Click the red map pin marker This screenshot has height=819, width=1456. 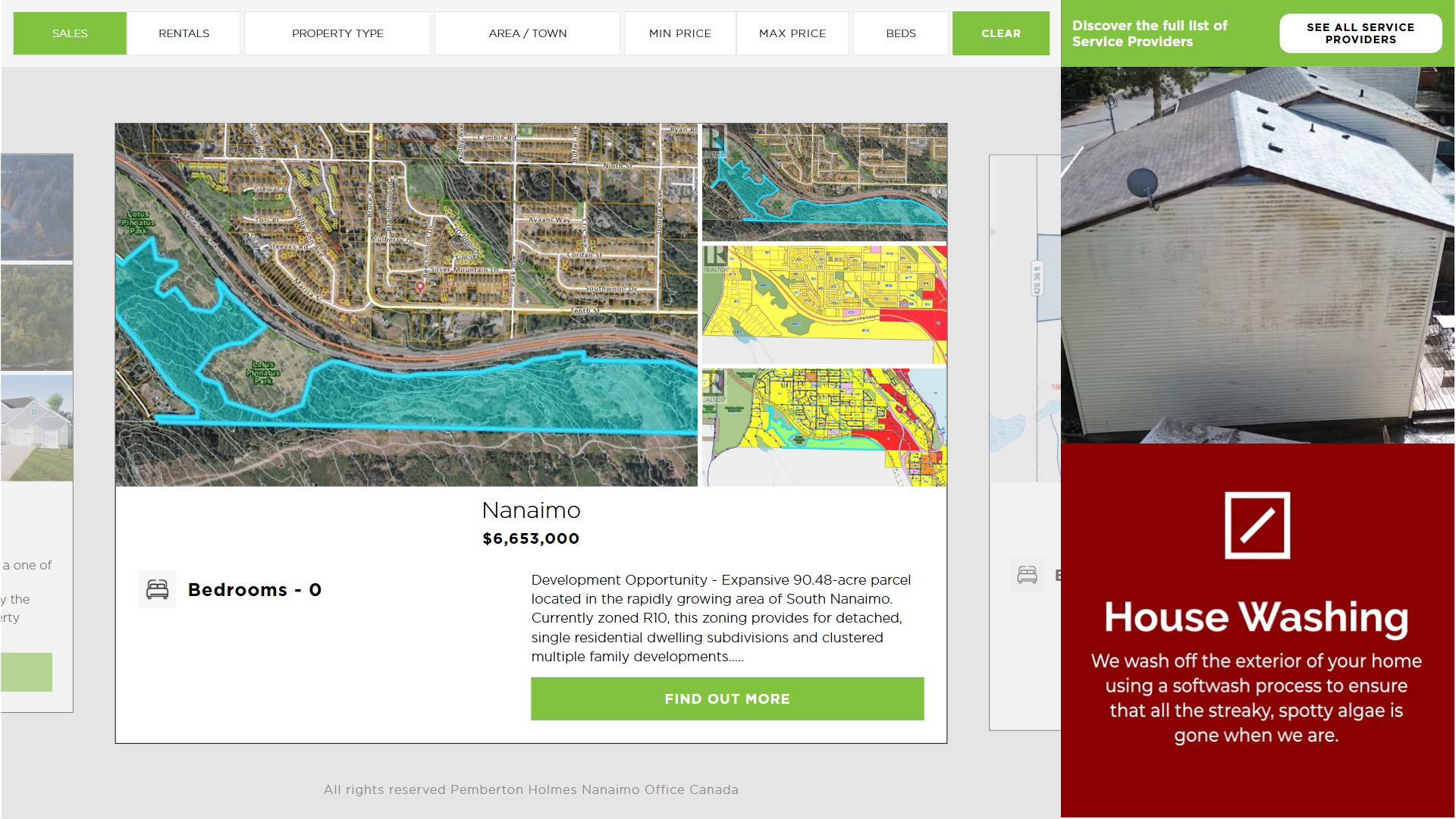[420, 287]
